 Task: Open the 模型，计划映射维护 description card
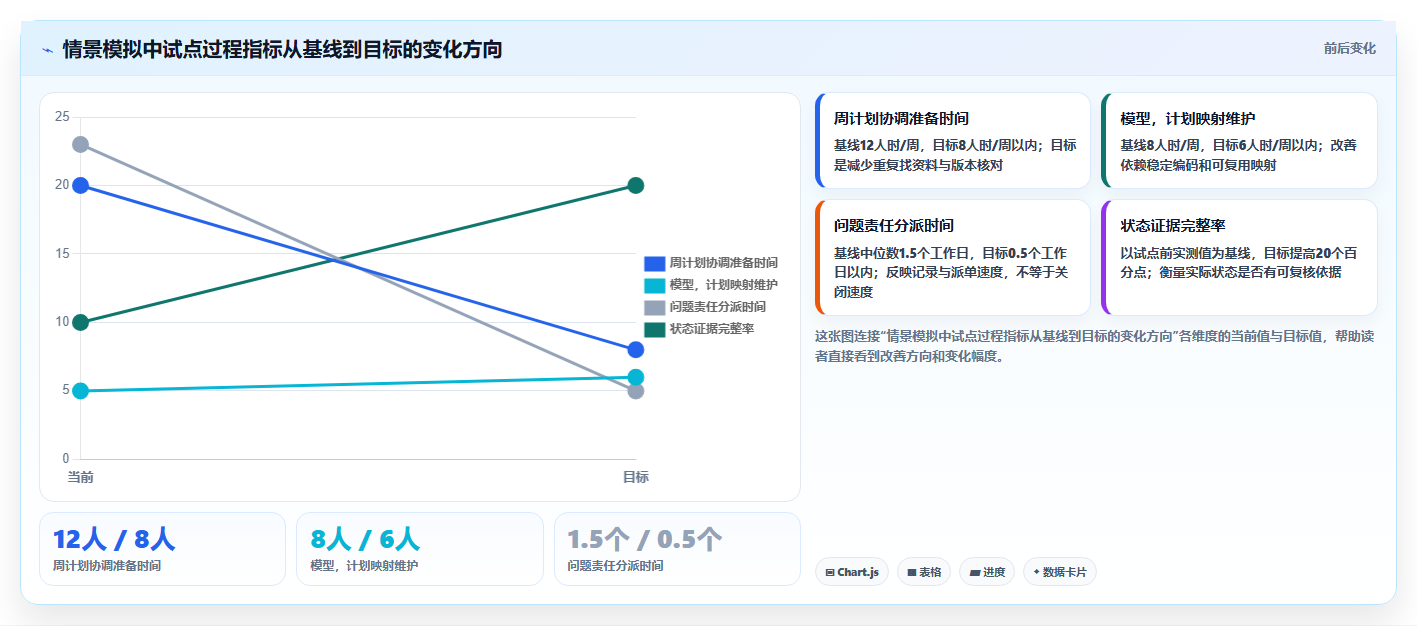coord(1239,140)
